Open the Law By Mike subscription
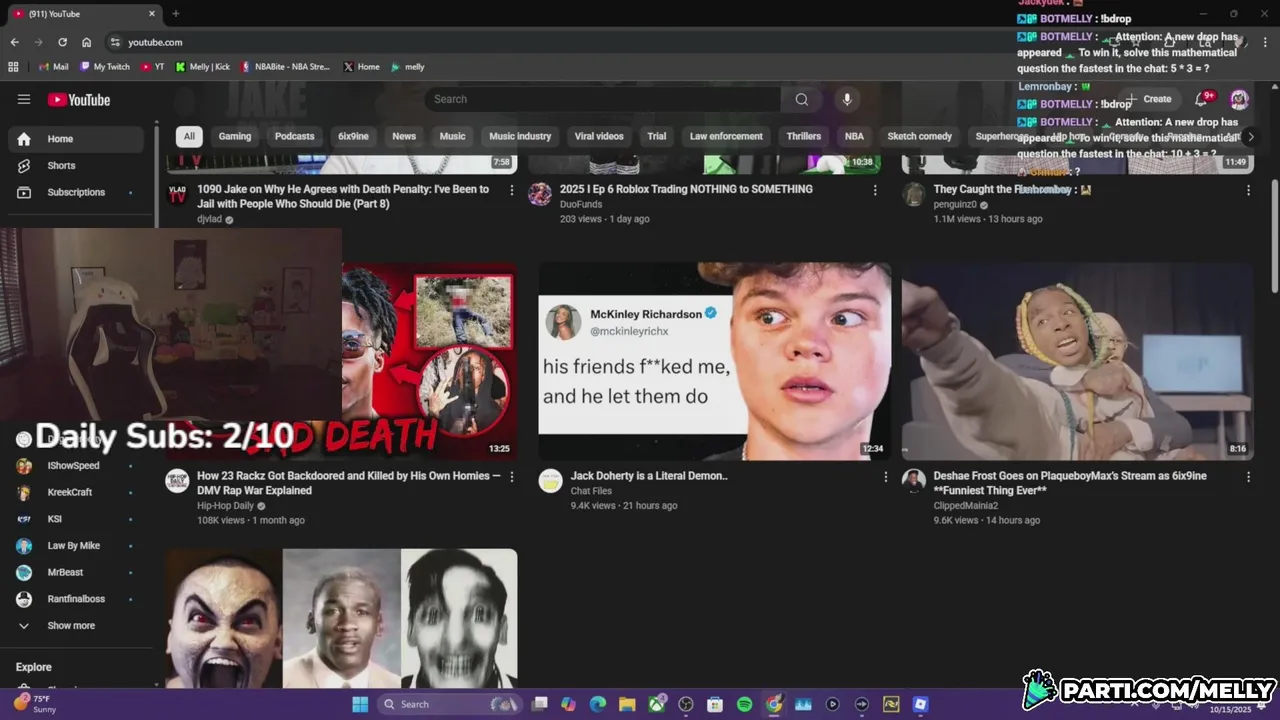 [x=76, y=545]
